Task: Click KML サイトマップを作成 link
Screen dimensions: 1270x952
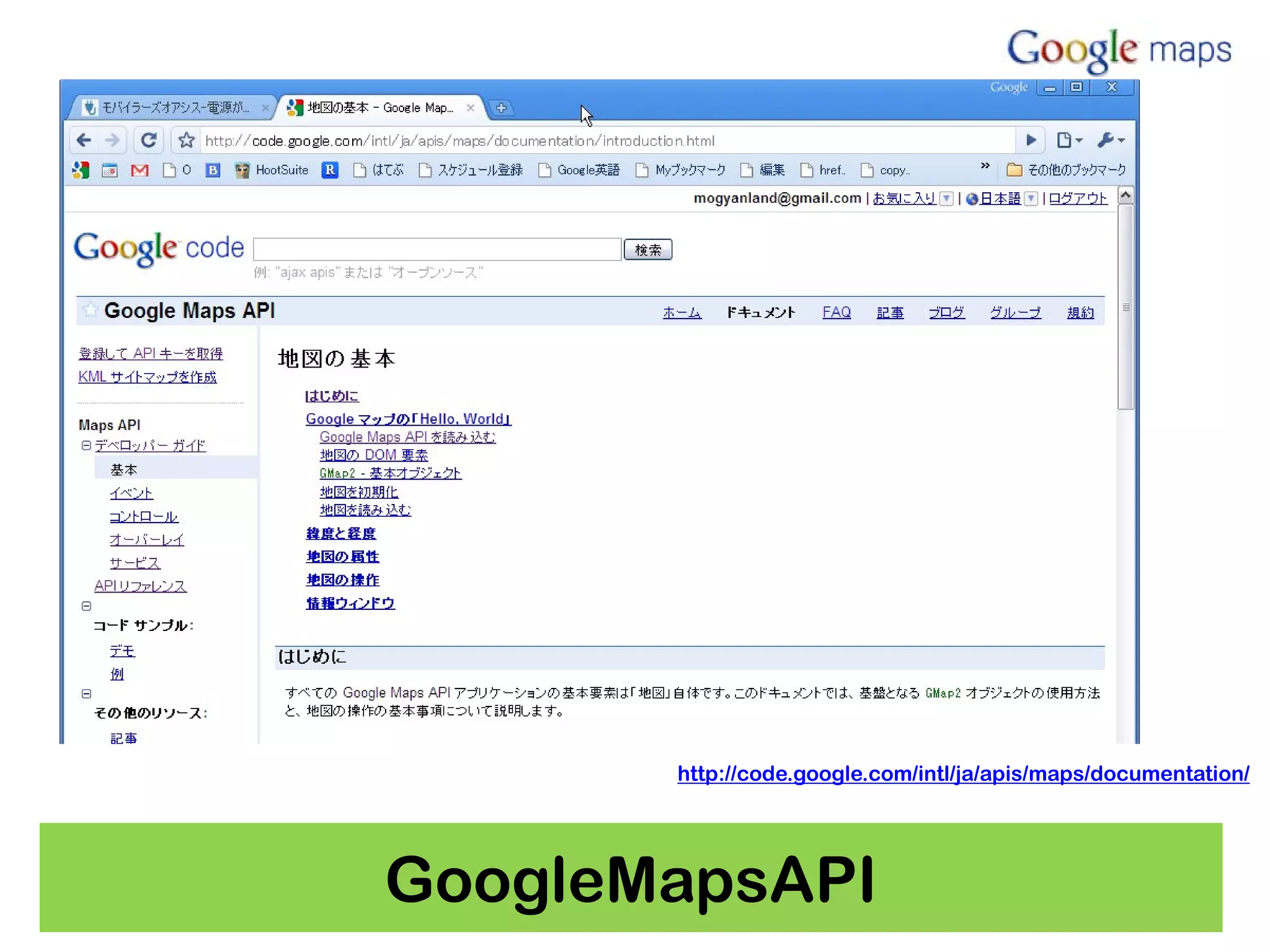Action: click(x=148, y=377)
